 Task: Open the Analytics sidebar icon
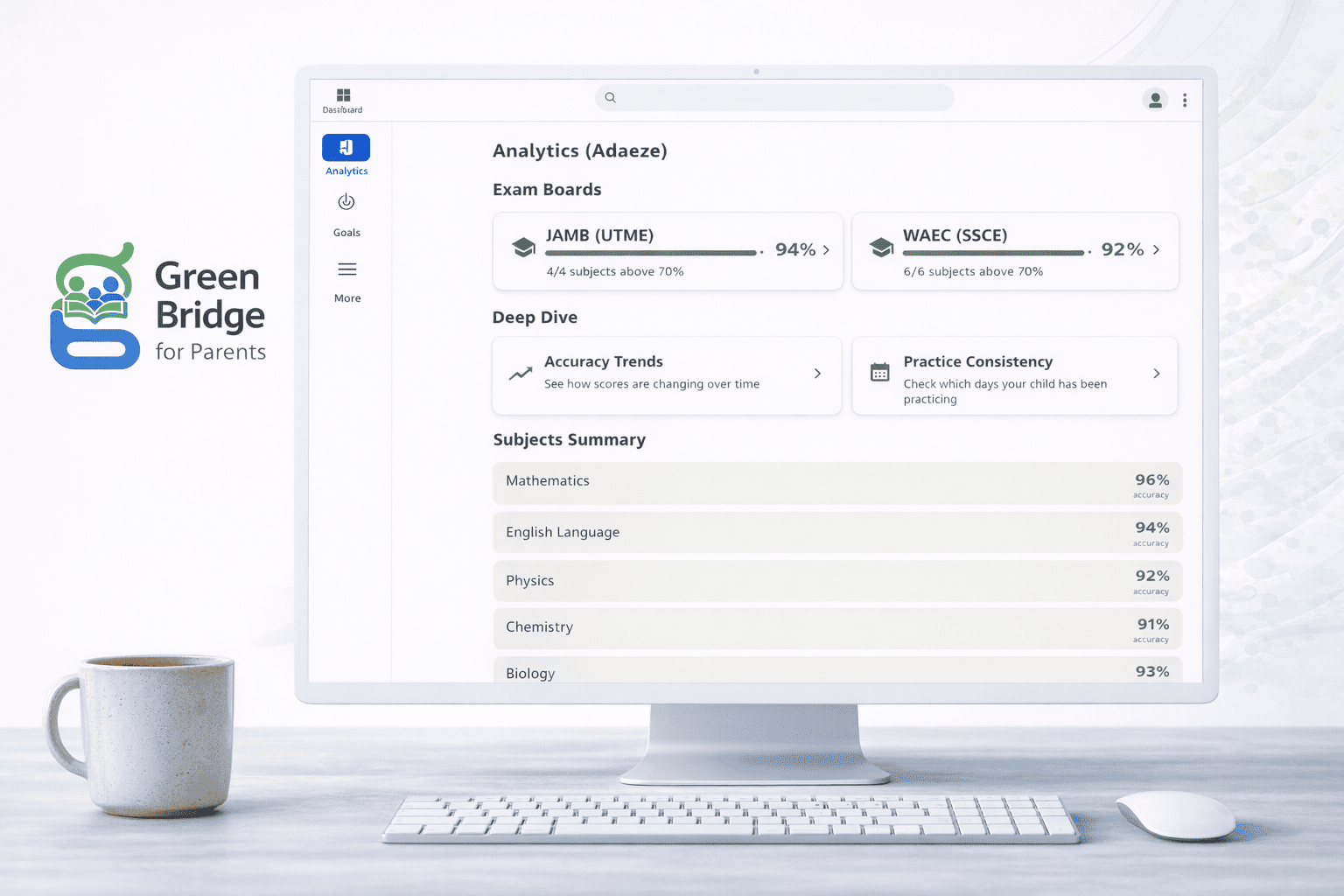pyautogui.click(x=346, y=148)
